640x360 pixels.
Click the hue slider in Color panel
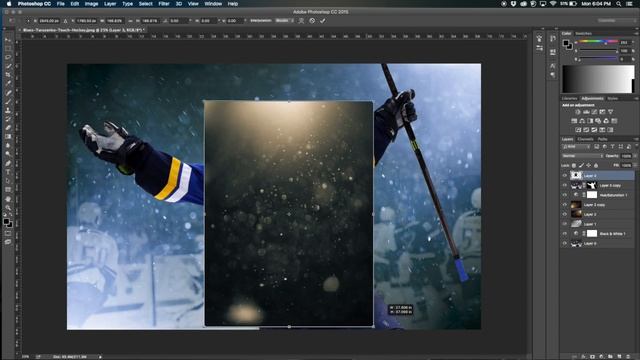pos(598,42)
